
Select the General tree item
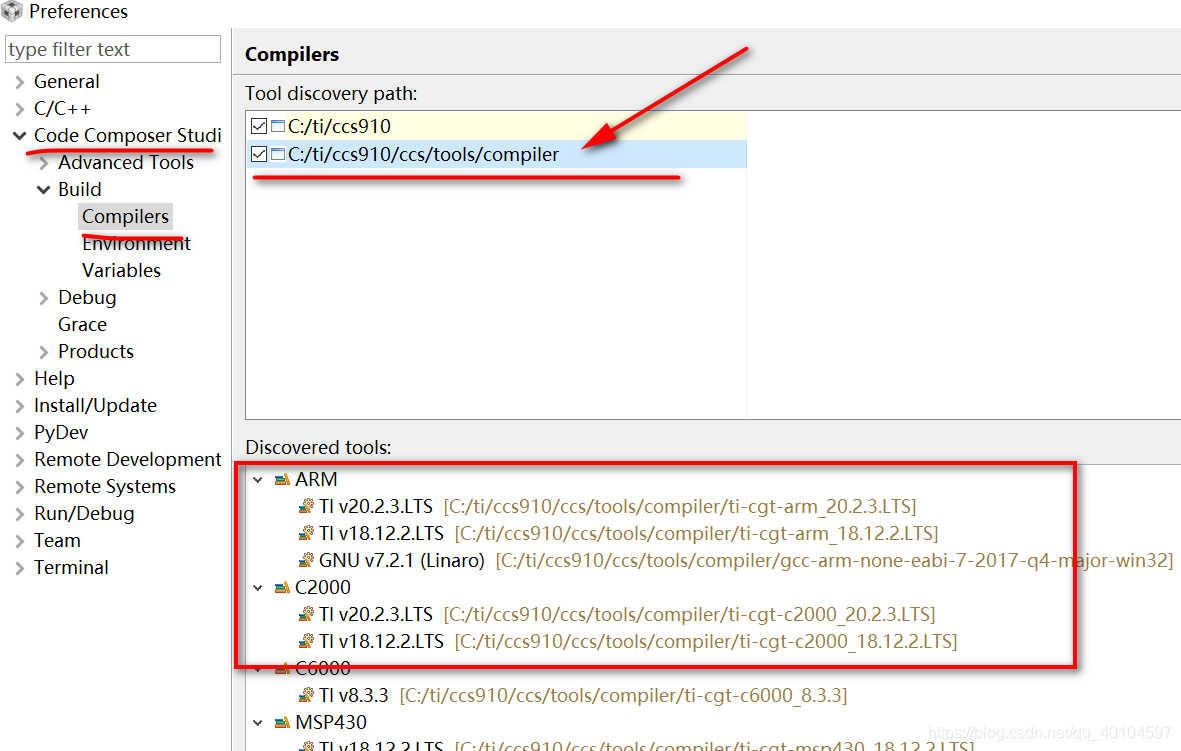click(x=66, y=81)
